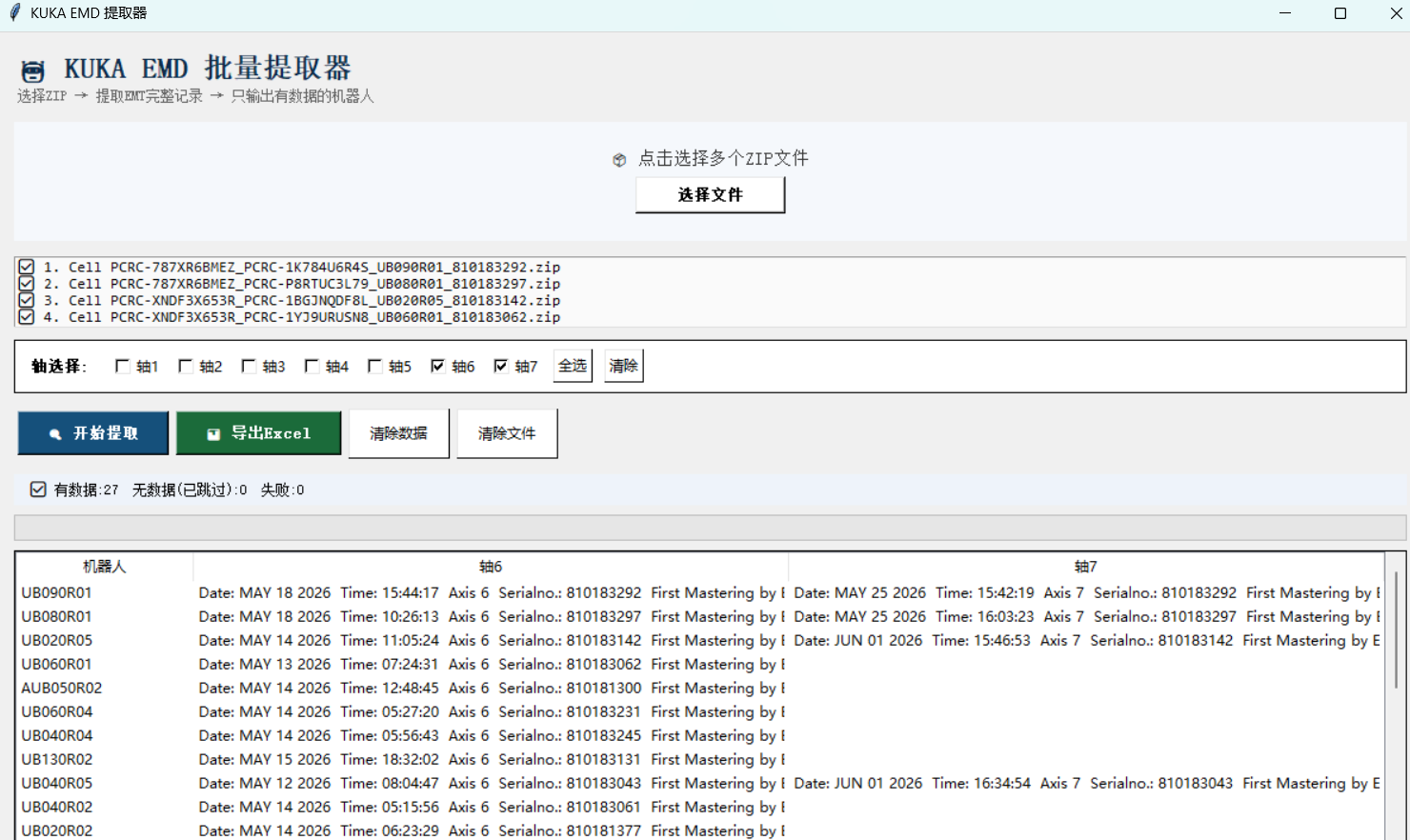Start extraction with 开始提取
Image resolution: width=1410 pixels, height=840 pixels.
tap(93, 433)
